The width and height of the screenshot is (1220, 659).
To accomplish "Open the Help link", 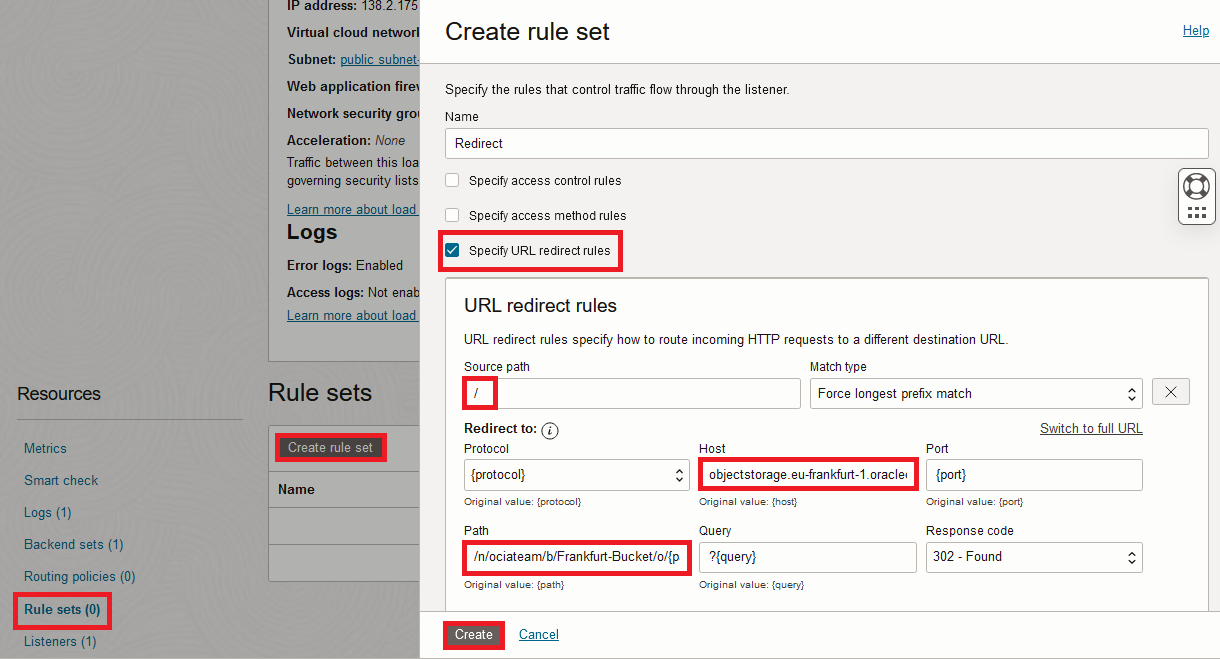I will 1195,31.
